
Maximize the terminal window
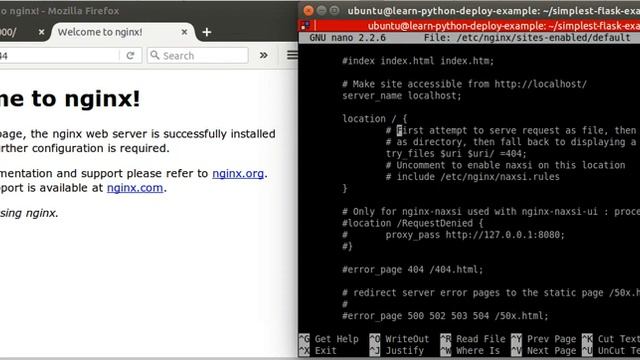point(334,10)
